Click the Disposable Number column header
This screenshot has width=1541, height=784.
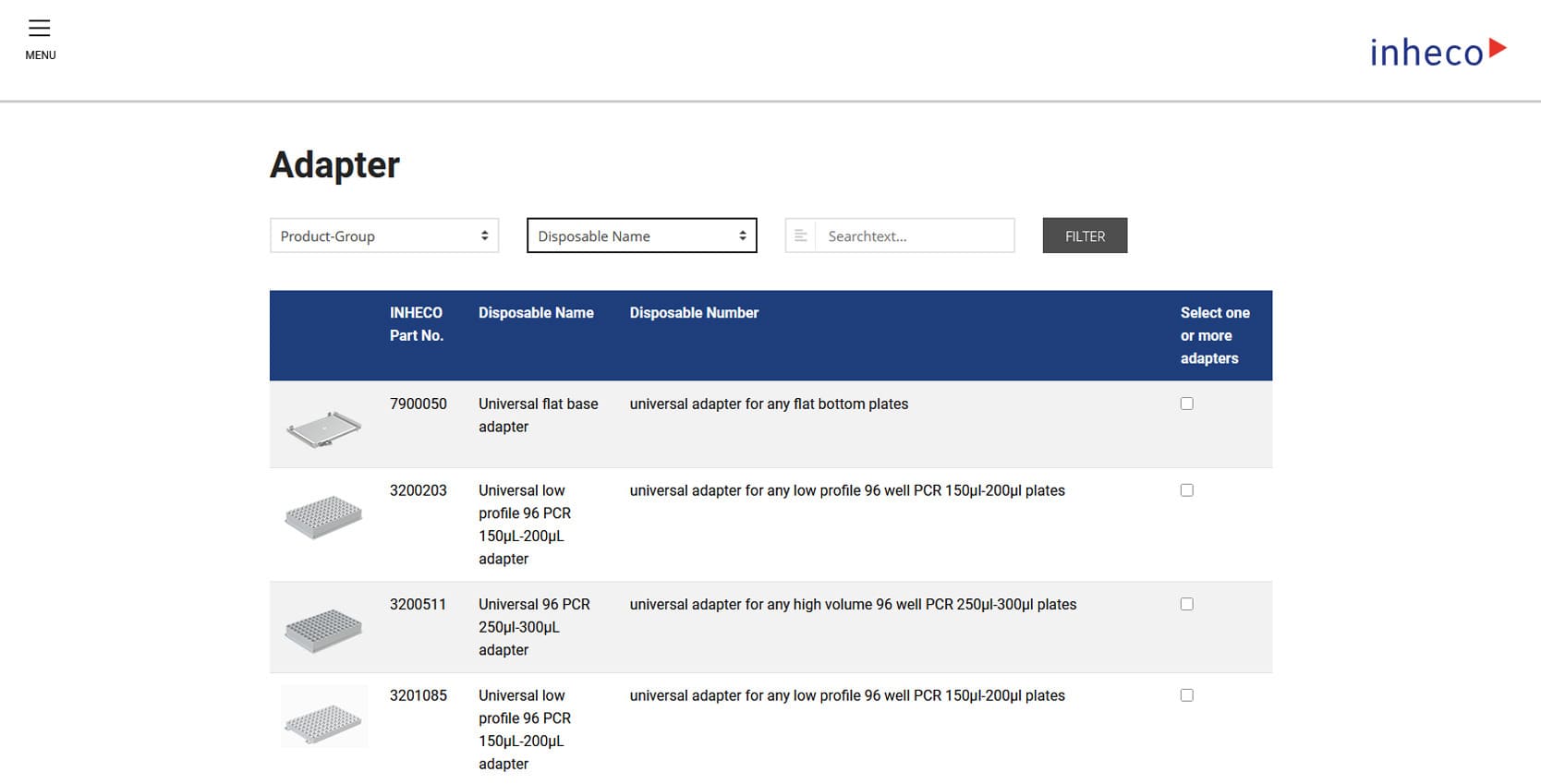tap(694, 313)
